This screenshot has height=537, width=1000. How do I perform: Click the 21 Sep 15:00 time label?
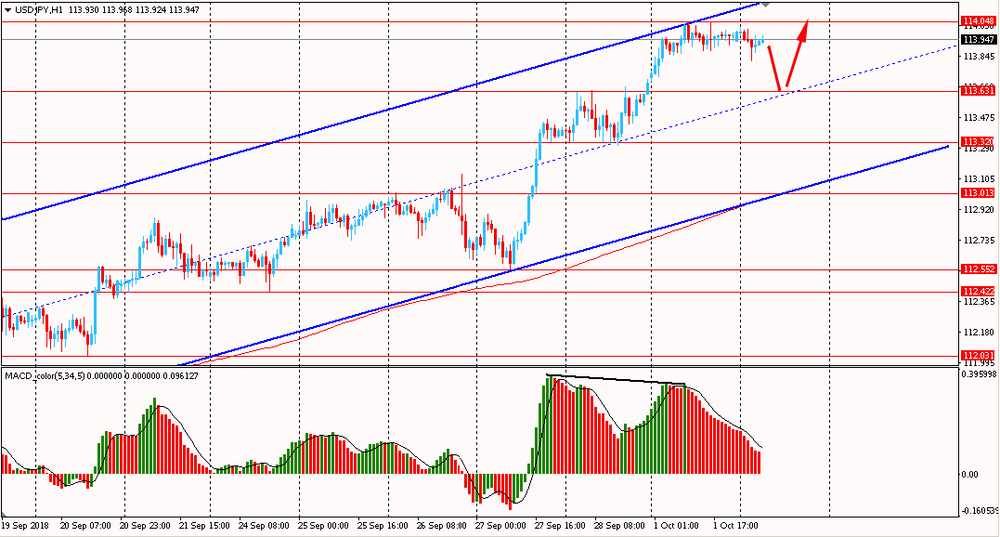tap(204, 526)
